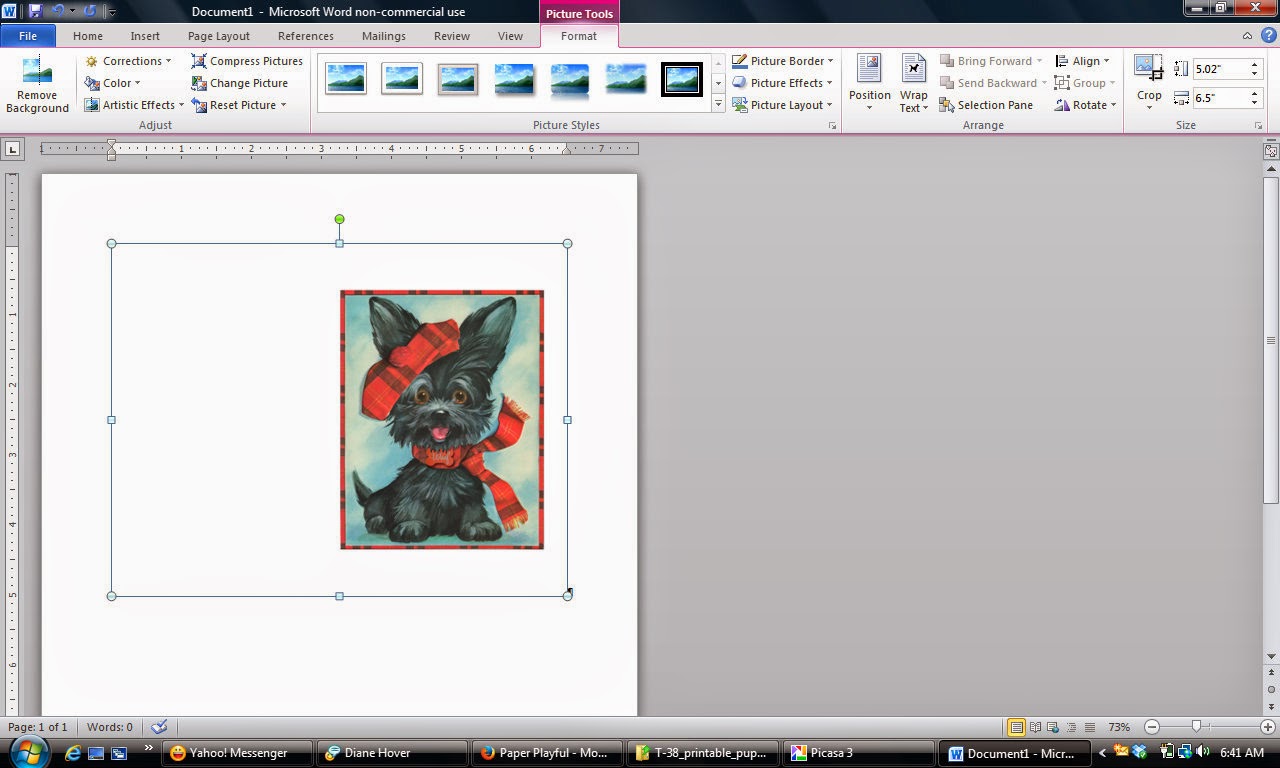Switch to the Review tab
This screenshot has width=1280, height=768.
pyautogui.click(x=452, y=36)
